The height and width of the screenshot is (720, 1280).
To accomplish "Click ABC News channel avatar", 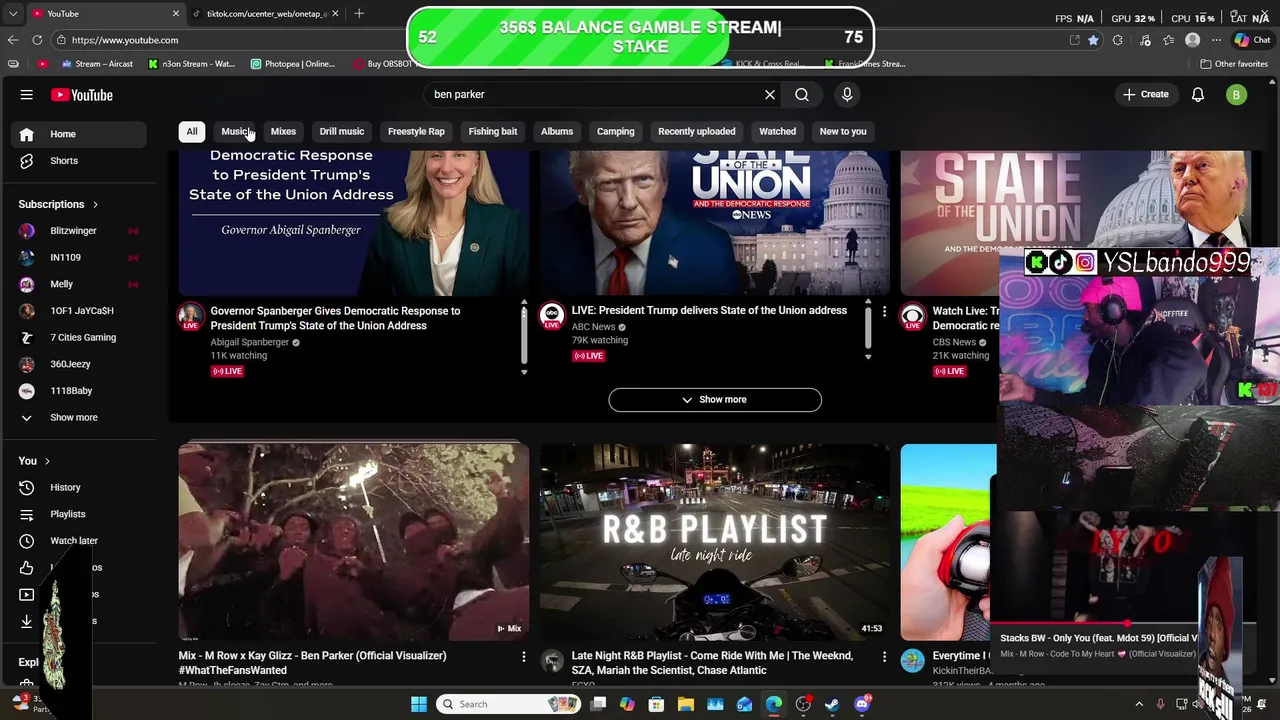I will click(552, 316).
